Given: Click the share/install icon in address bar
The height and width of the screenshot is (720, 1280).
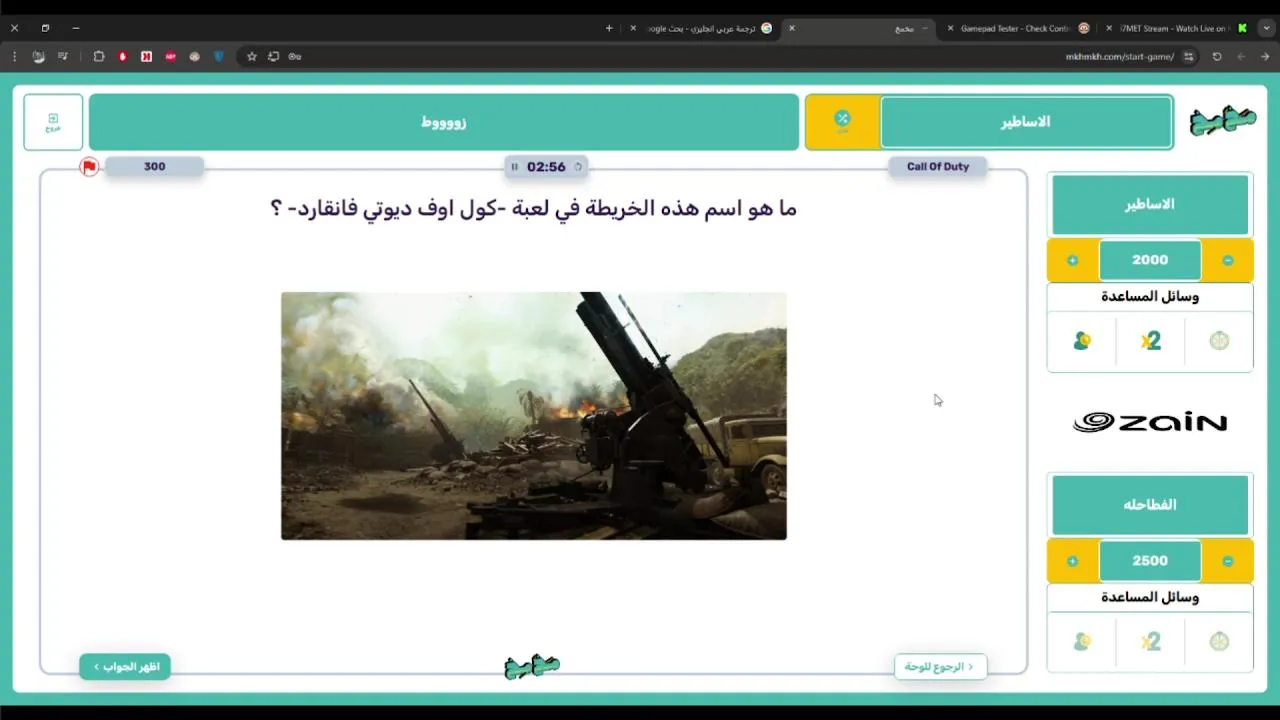Looking at the screenshot, I should click(273, 57).
